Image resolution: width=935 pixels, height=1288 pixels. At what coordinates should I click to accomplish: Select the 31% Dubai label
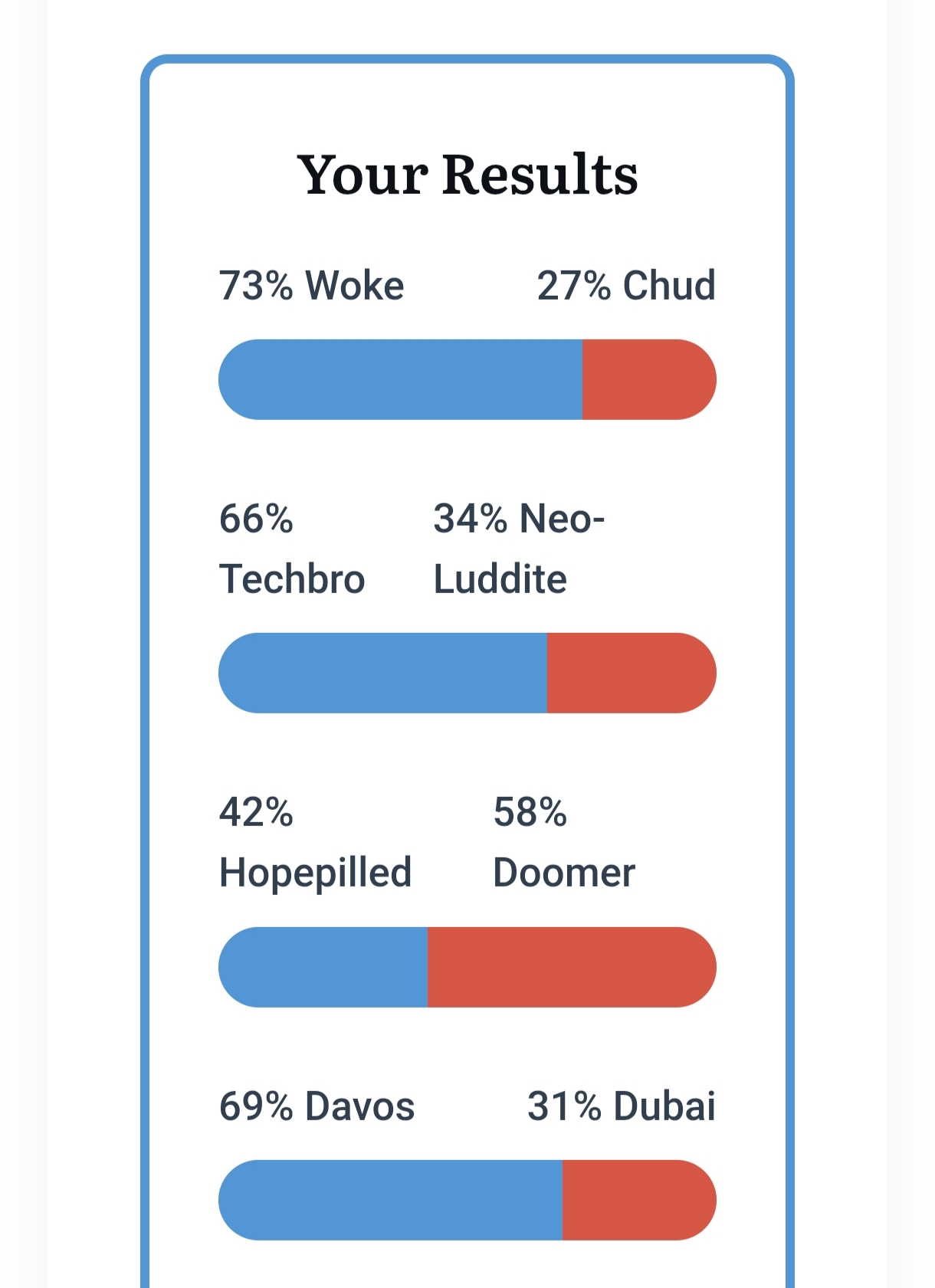(622, 1106)
